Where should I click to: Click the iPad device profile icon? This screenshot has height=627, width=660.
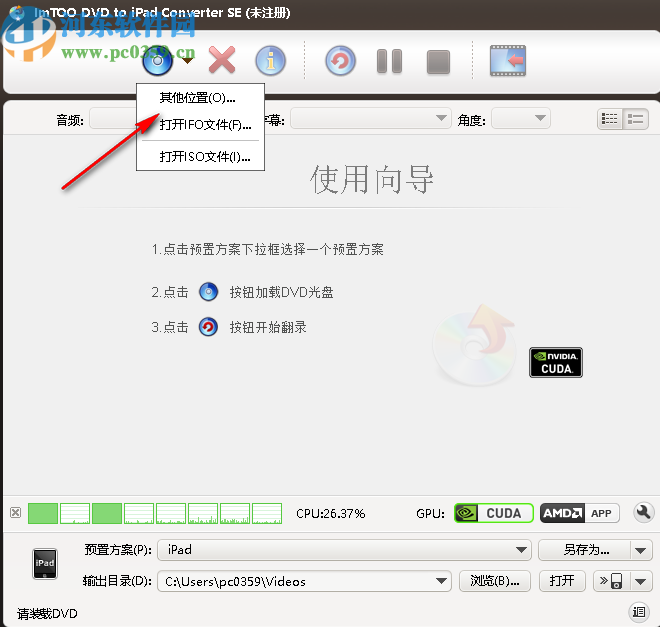[x=45, y=564]
